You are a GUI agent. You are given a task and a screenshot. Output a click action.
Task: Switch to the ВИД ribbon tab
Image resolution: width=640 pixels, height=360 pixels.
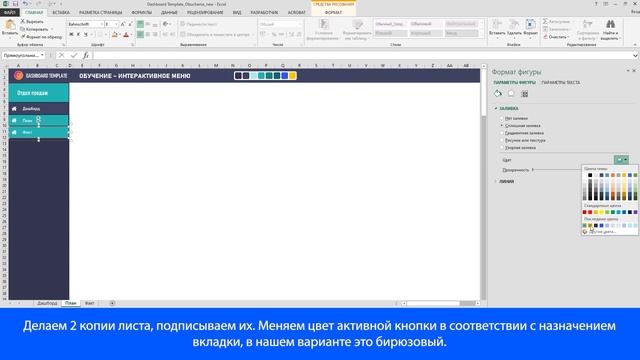(237, 13)
